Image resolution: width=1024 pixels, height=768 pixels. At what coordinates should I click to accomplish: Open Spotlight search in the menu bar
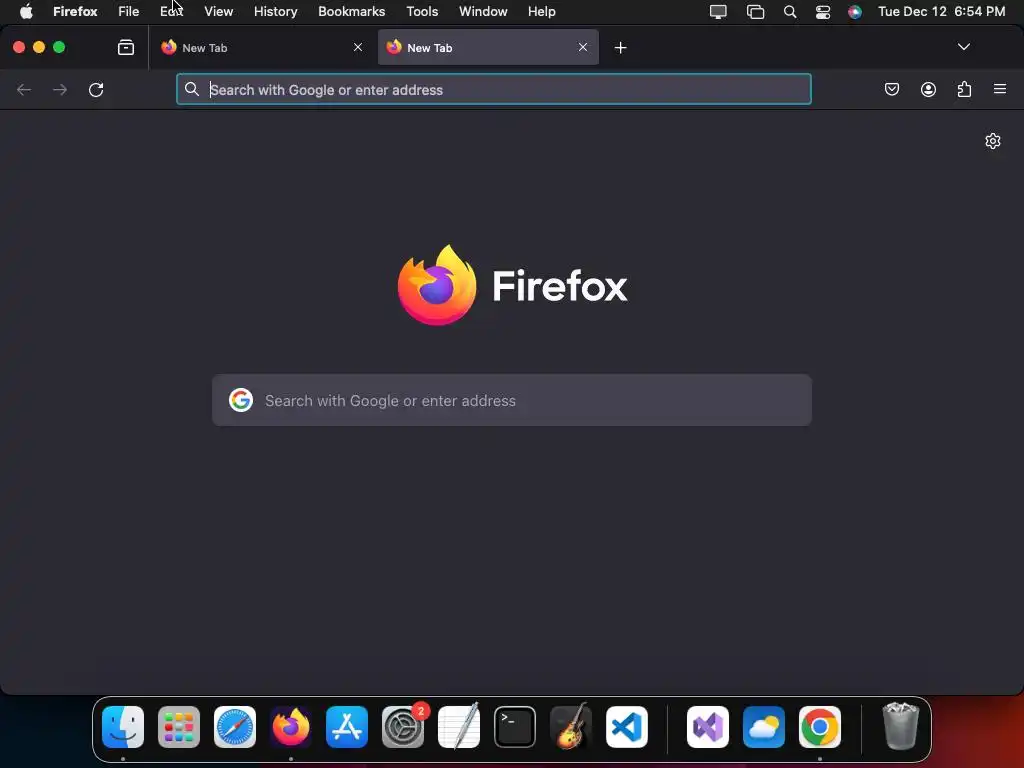tap(790, 12)
